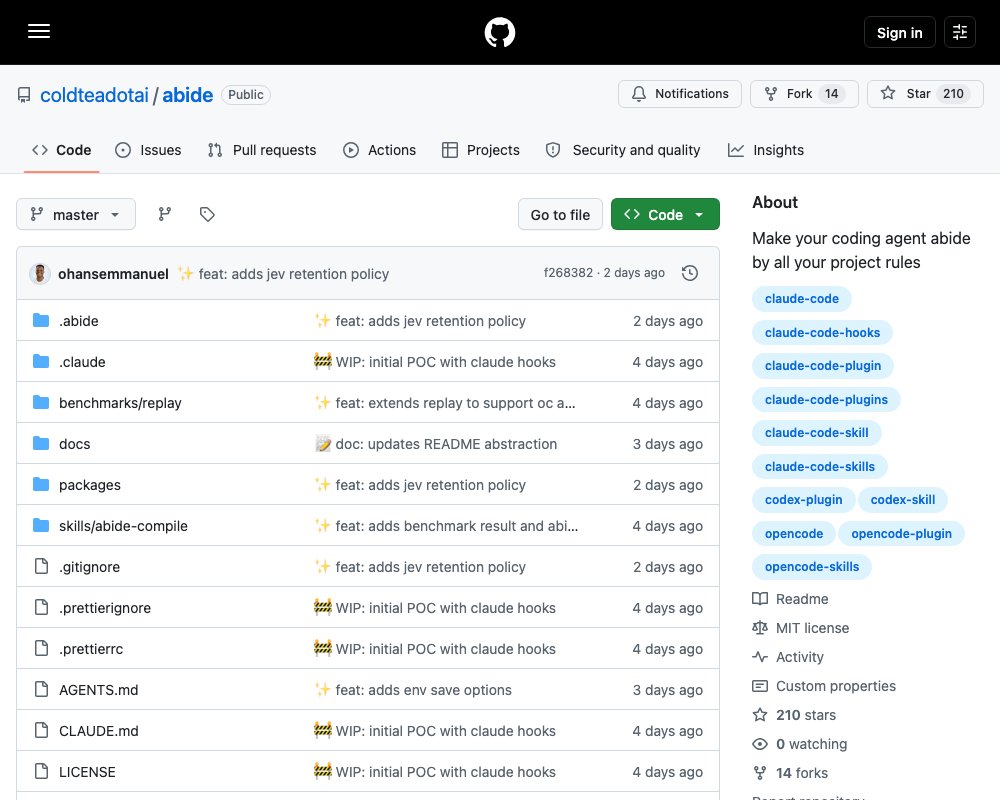This screenshot has width=1000, height=800.
Task: Click the Notifications button
Action: pos(680,94)
